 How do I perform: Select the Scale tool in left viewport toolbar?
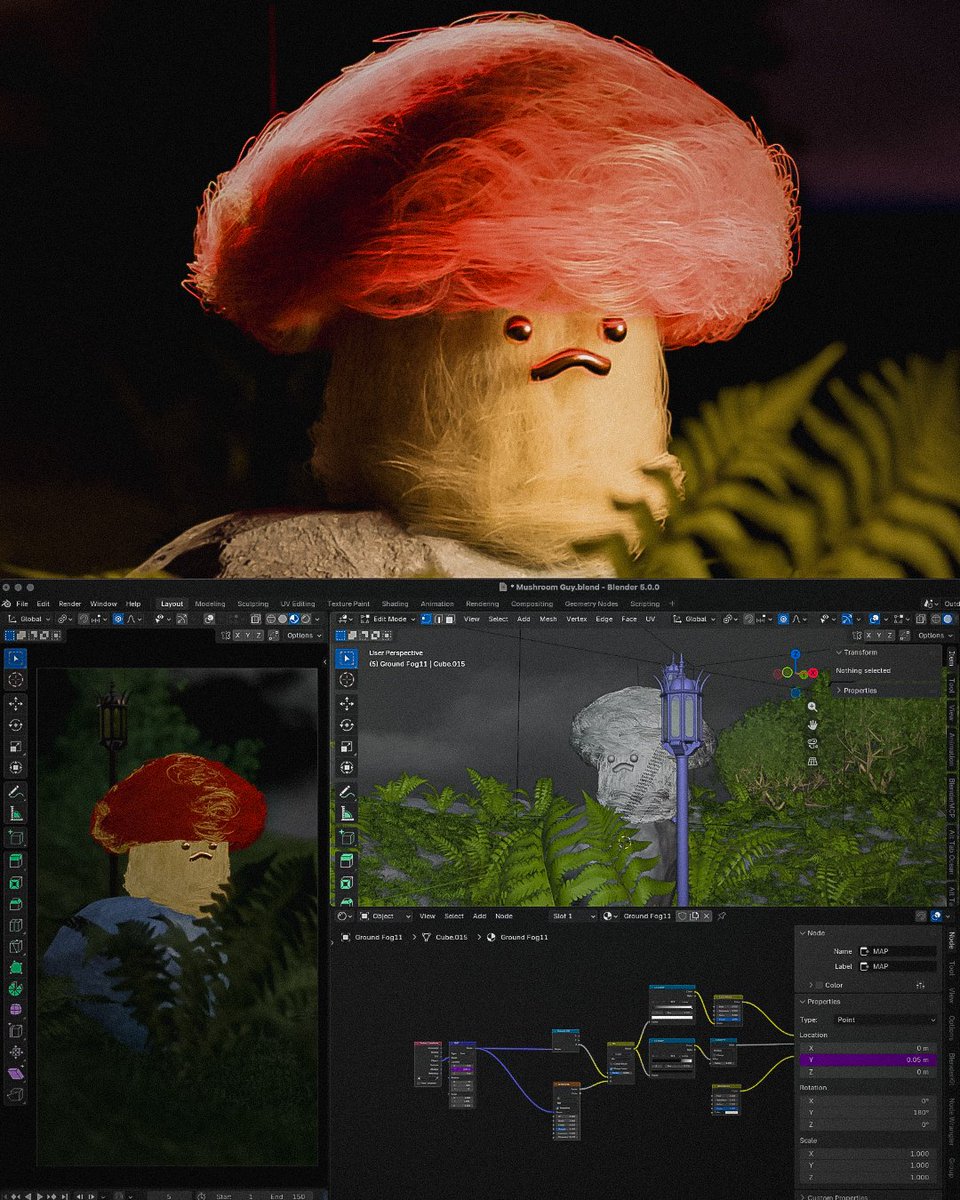[x=15, y=747]
